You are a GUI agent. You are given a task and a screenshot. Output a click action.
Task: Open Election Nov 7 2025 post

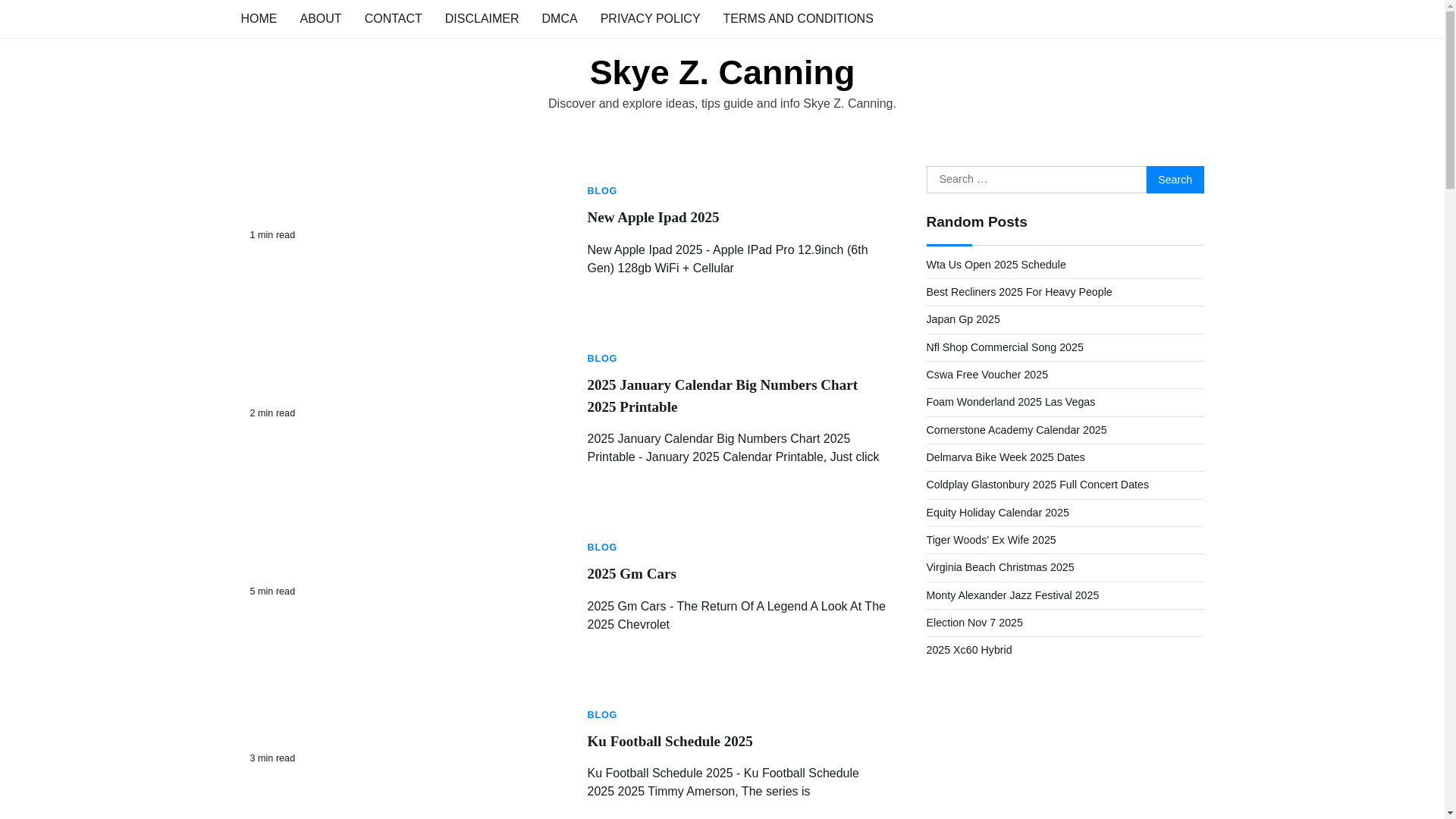[974, 623]
